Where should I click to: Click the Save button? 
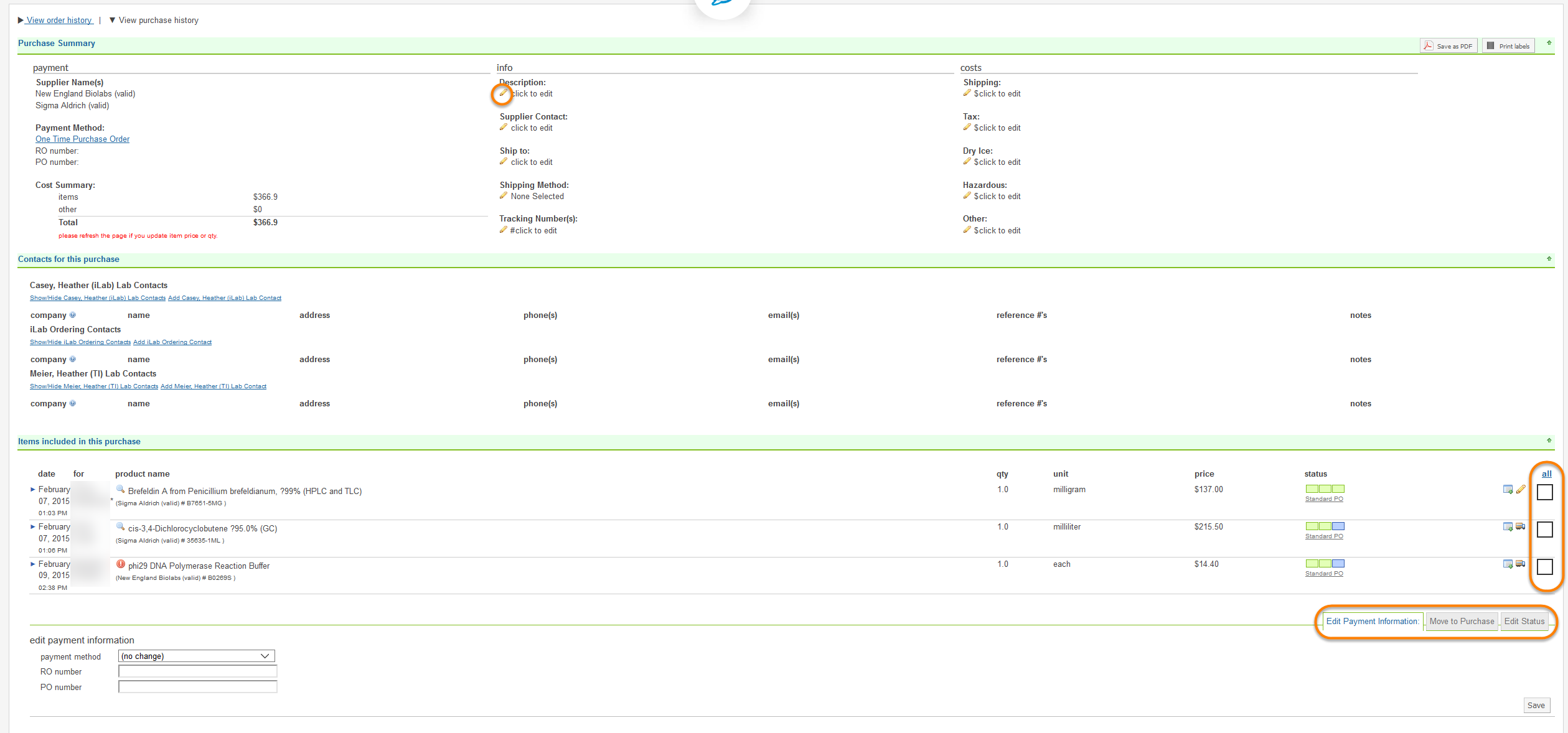point(1536,705)
